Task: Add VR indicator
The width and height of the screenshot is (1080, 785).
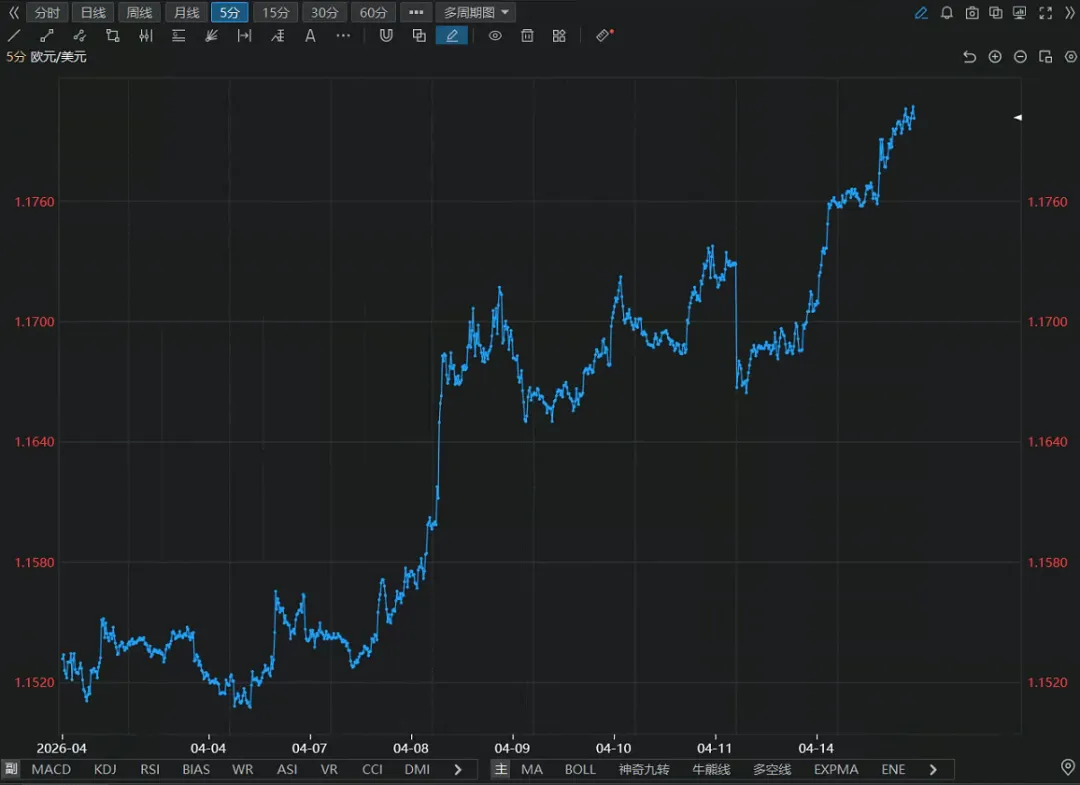Action: click(329, 769)
